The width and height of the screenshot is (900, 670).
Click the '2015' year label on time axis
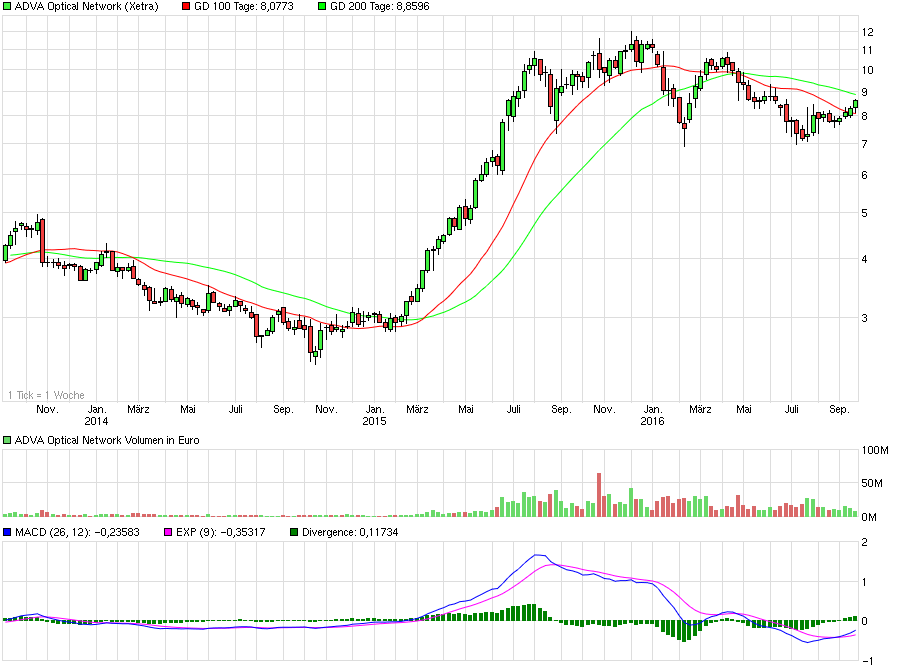[x=374, y=421]
